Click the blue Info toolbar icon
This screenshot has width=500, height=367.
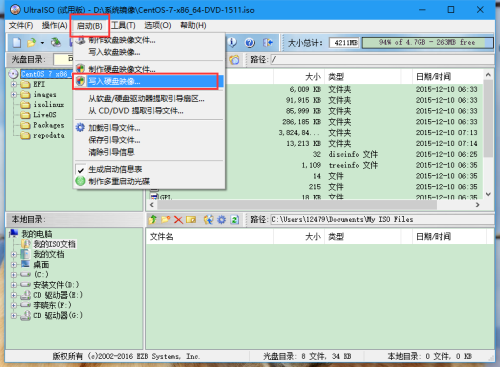point(232,42)
